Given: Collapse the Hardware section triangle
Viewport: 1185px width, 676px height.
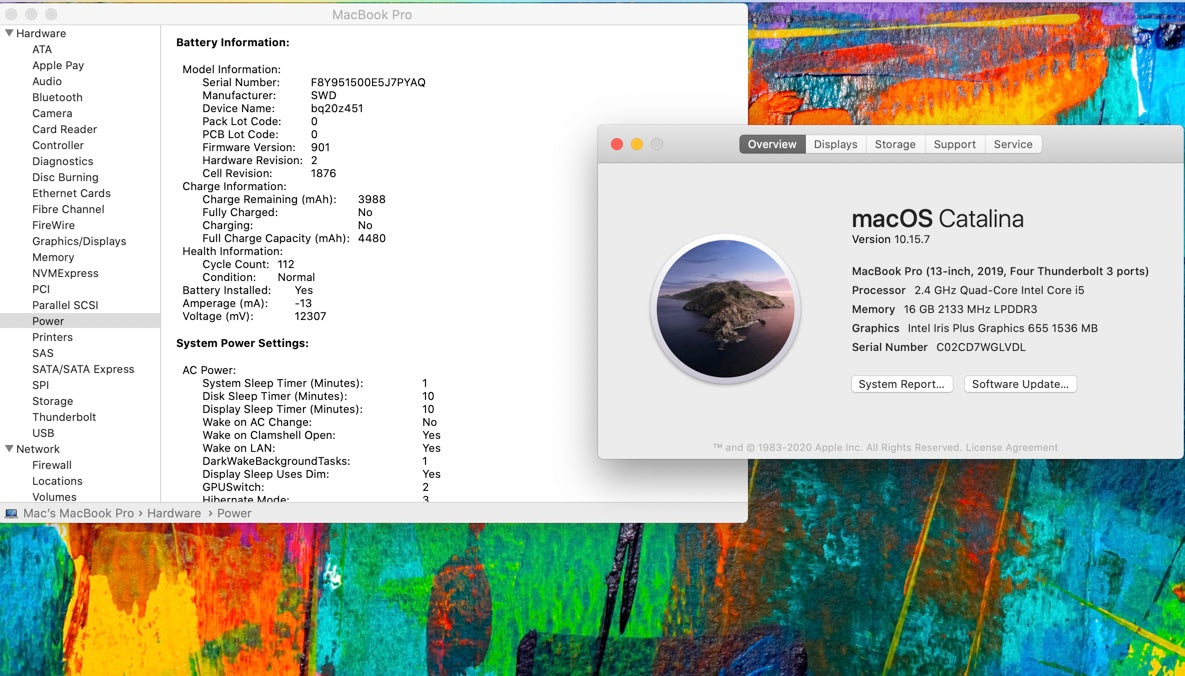Looking at the screenshot, I should (x=9, y=33).
